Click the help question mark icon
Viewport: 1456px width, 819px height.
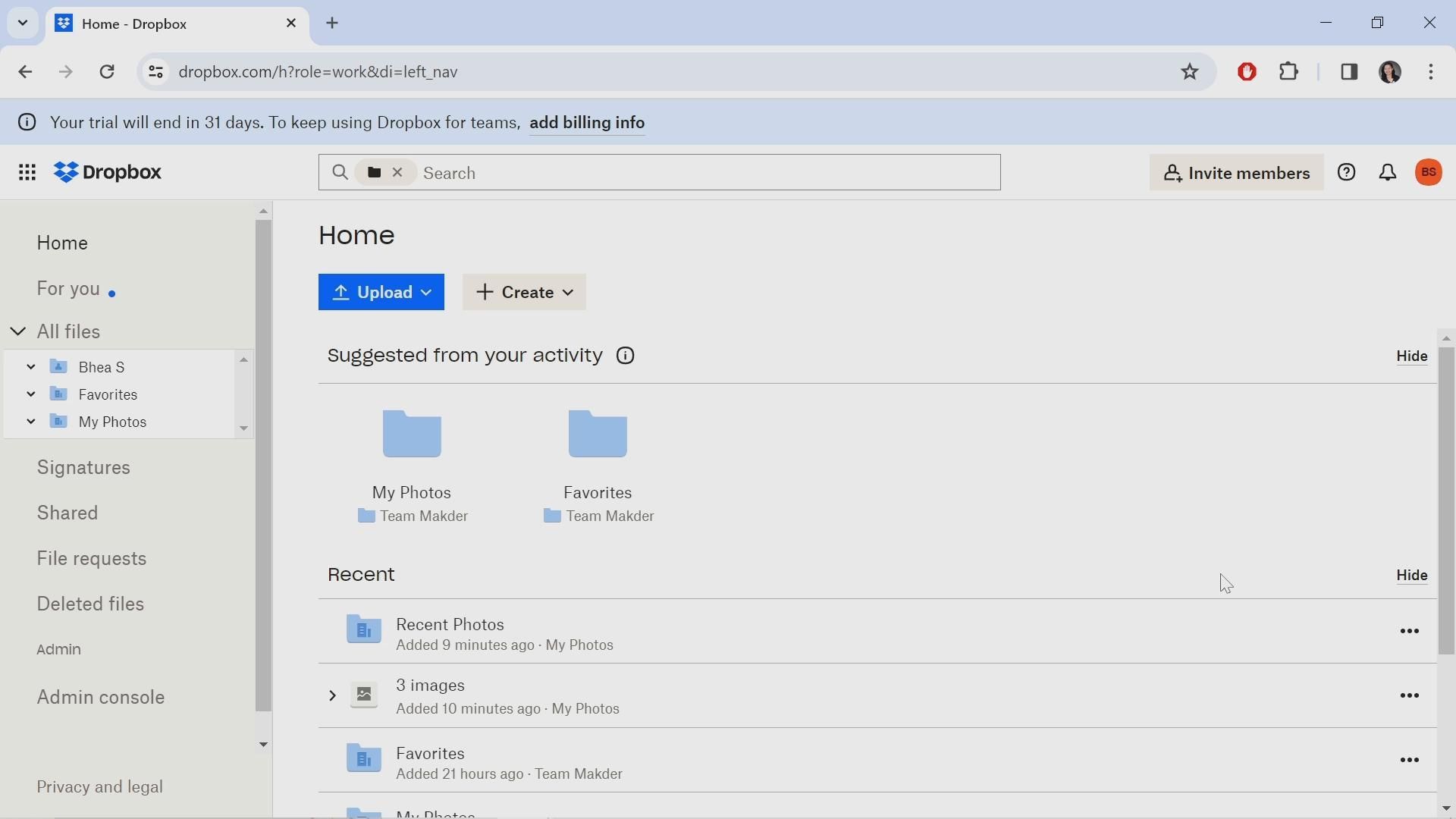(x=1347, y=173)
